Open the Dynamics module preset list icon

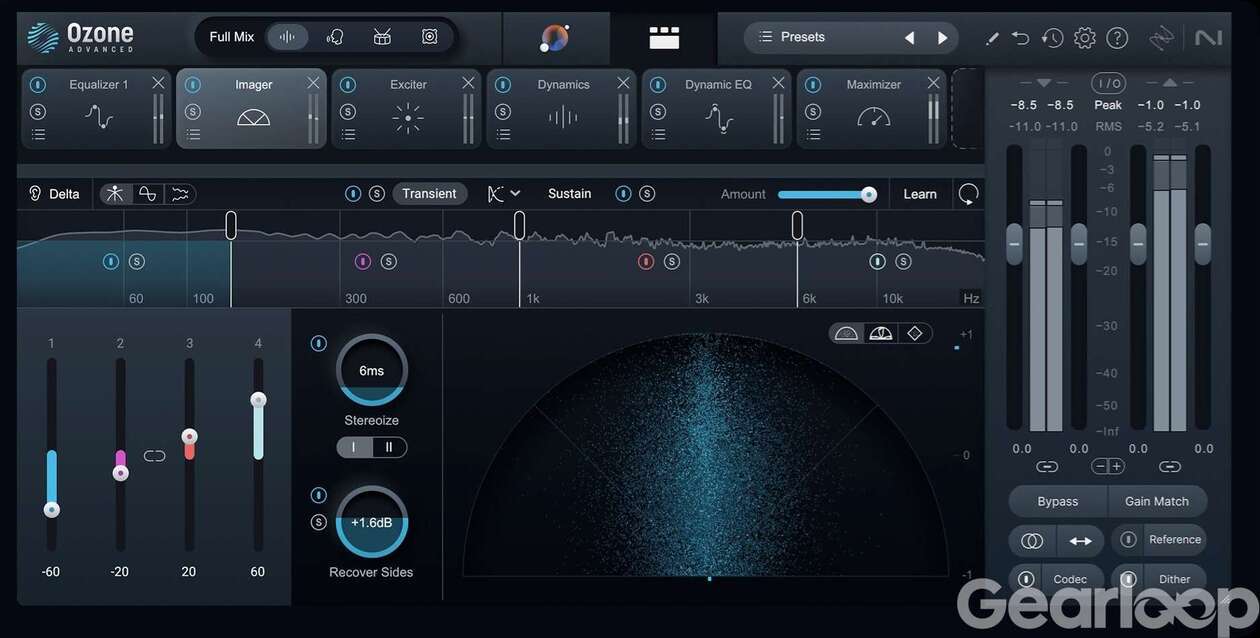[503, 134]
